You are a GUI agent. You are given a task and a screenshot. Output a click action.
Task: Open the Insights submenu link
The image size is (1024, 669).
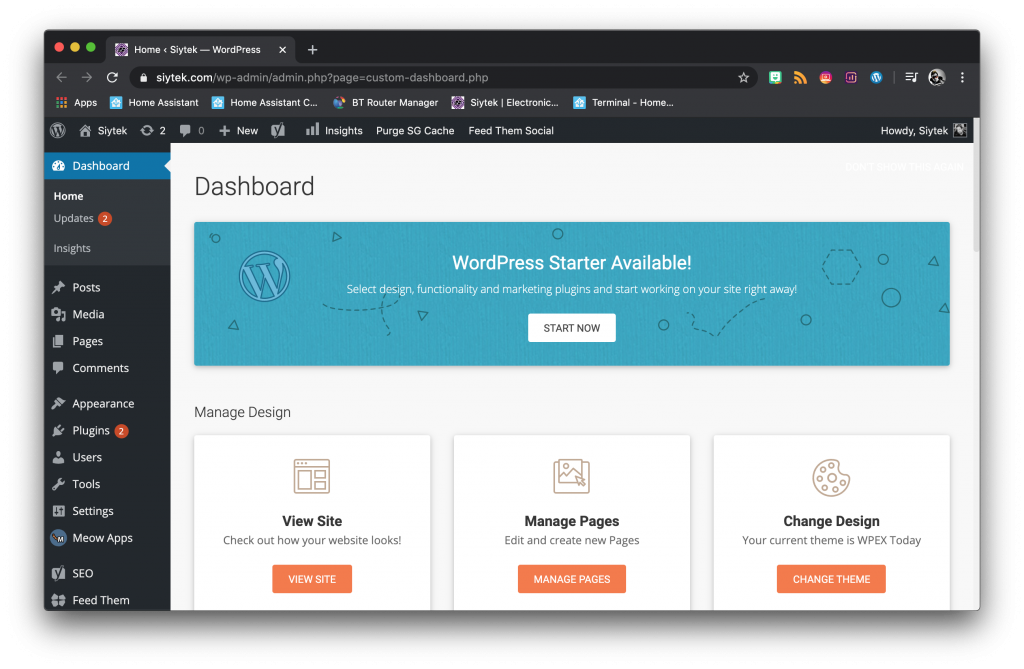coord(72,248)
